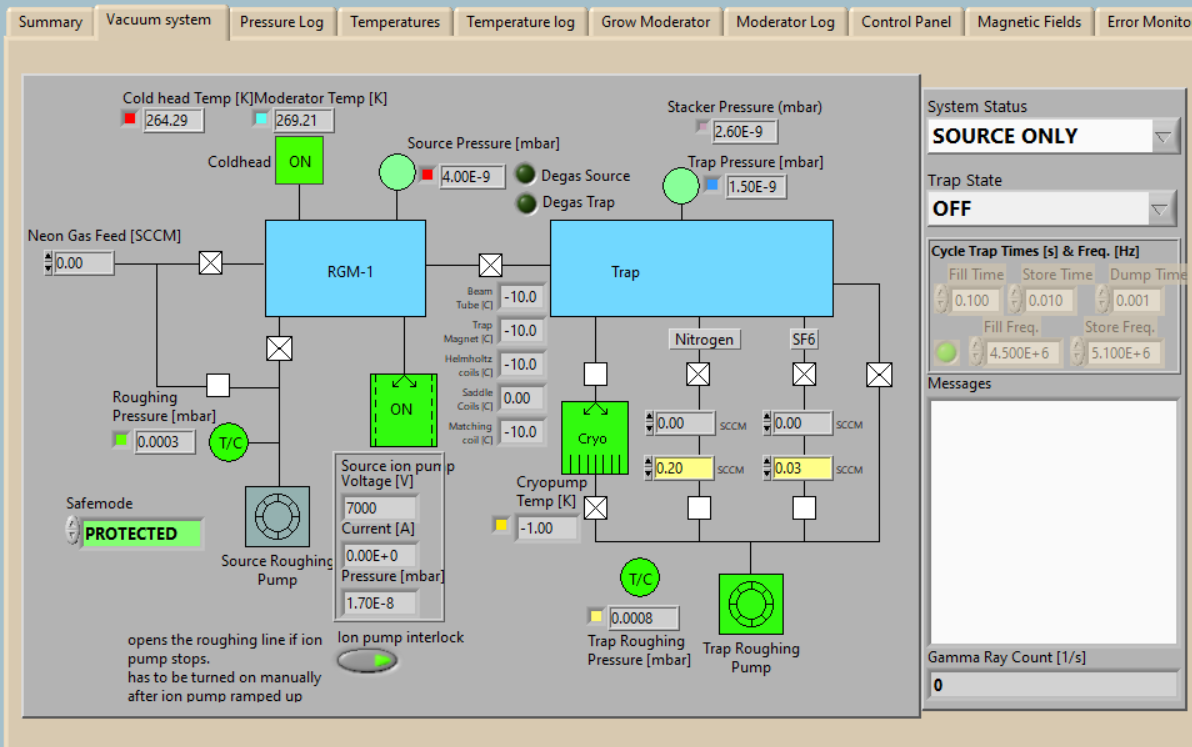Viewport: 1192px width, 747px height.
Task: Click the Neon Gas Feed value field
Action: click(84, 263)
